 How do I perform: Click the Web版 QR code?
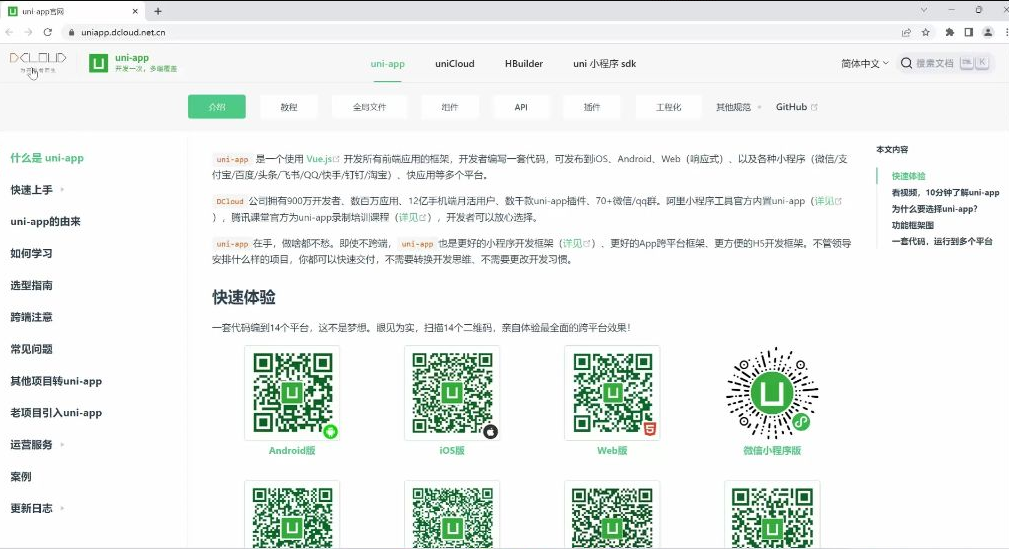[x=612, y=393]
